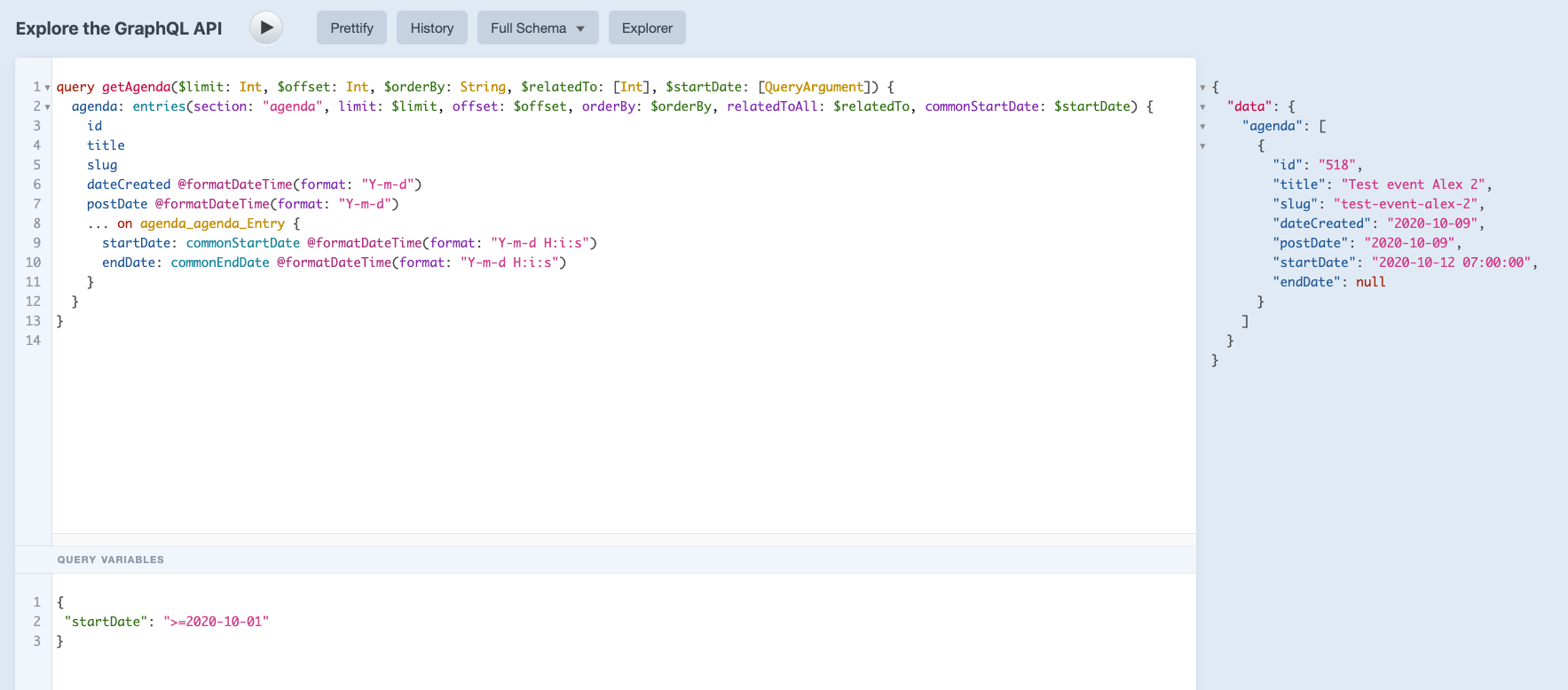Click the $orderBy variable on line 1
The height and width of the screenshot is (690, 1568).
(x=414, y=87)
